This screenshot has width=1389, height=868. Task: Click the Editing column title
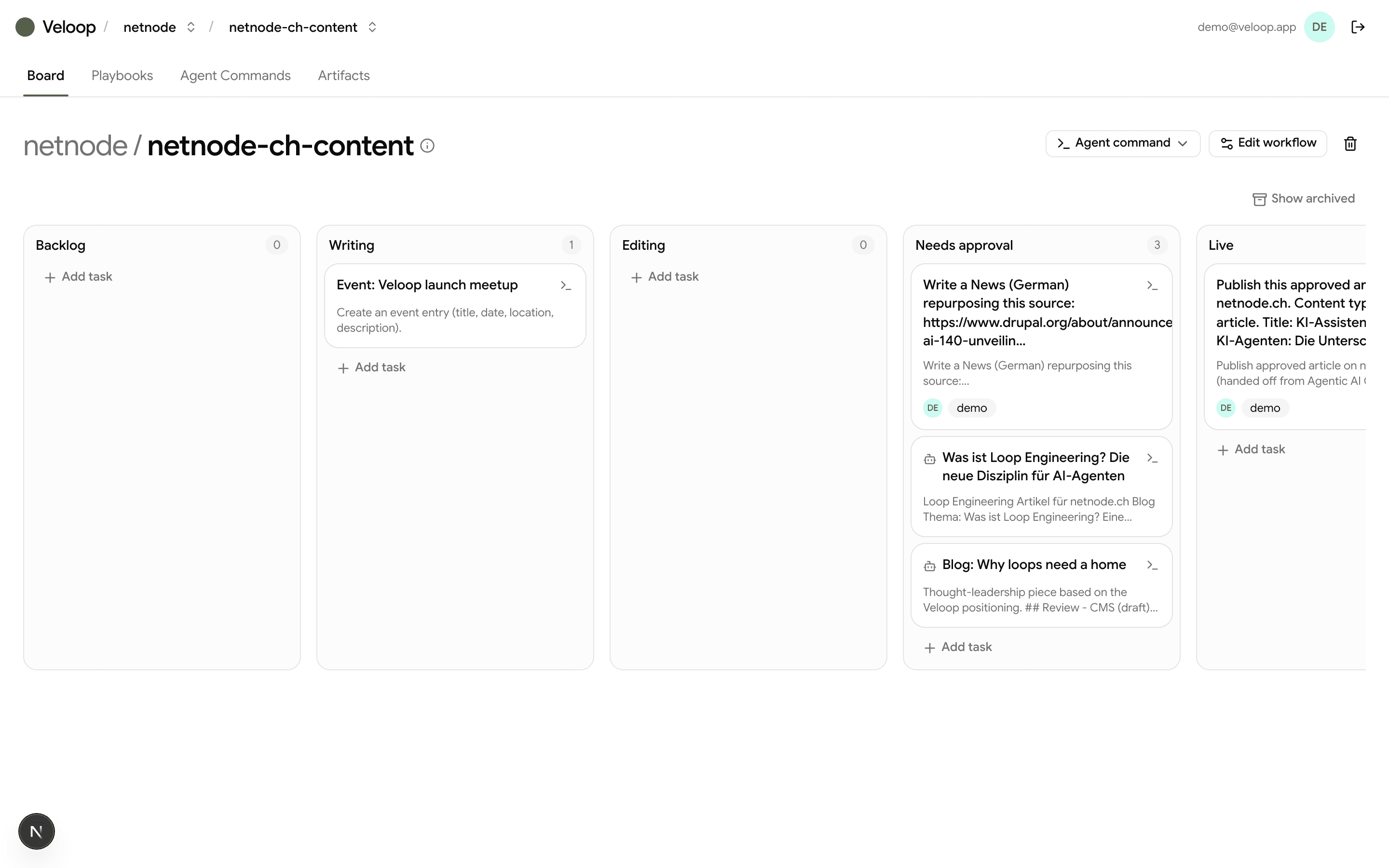point(643,246)
